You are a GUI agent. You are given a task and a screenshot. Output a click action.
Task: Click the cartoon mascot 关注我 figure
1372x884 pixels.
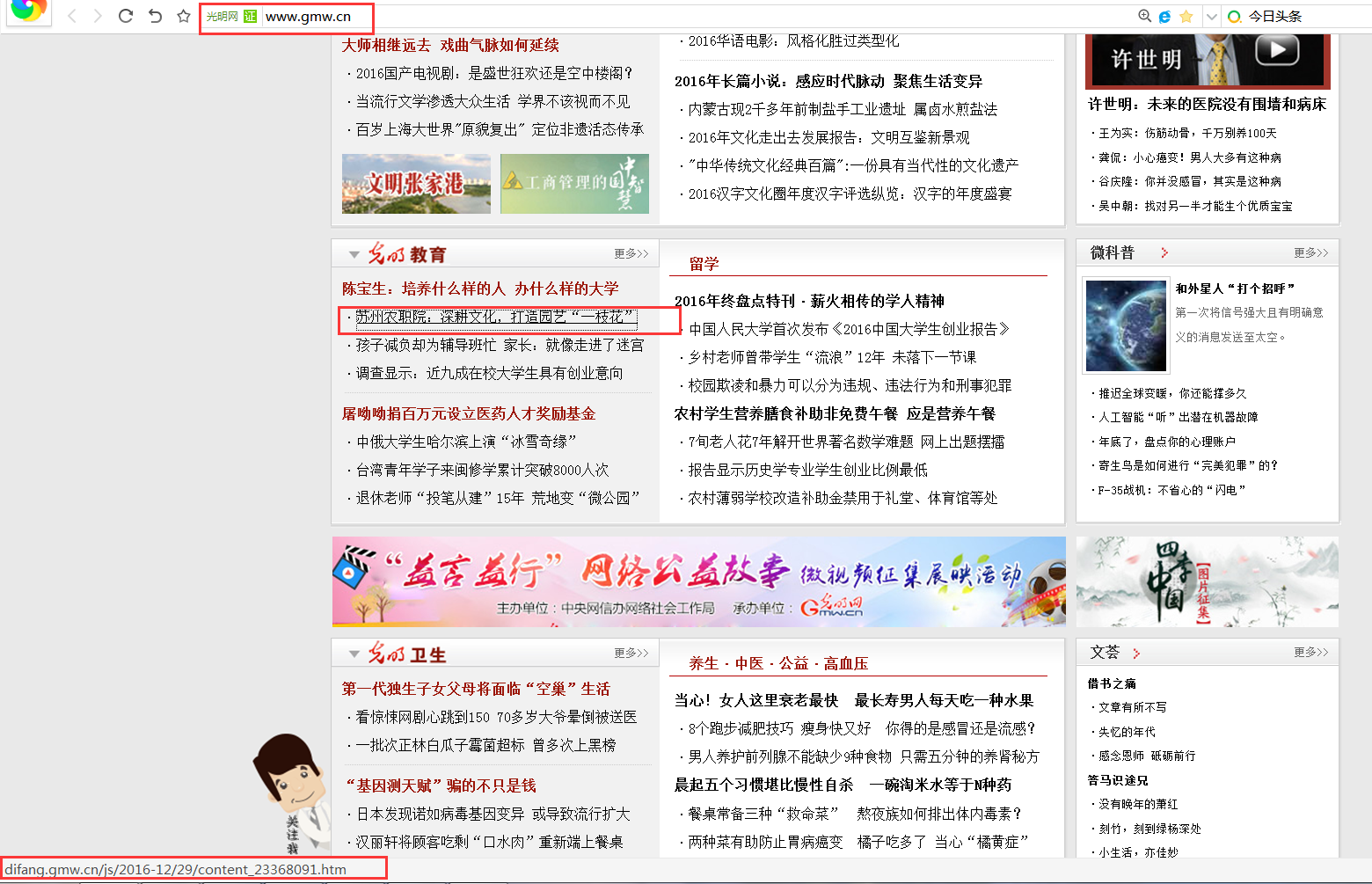pos(290,793)
